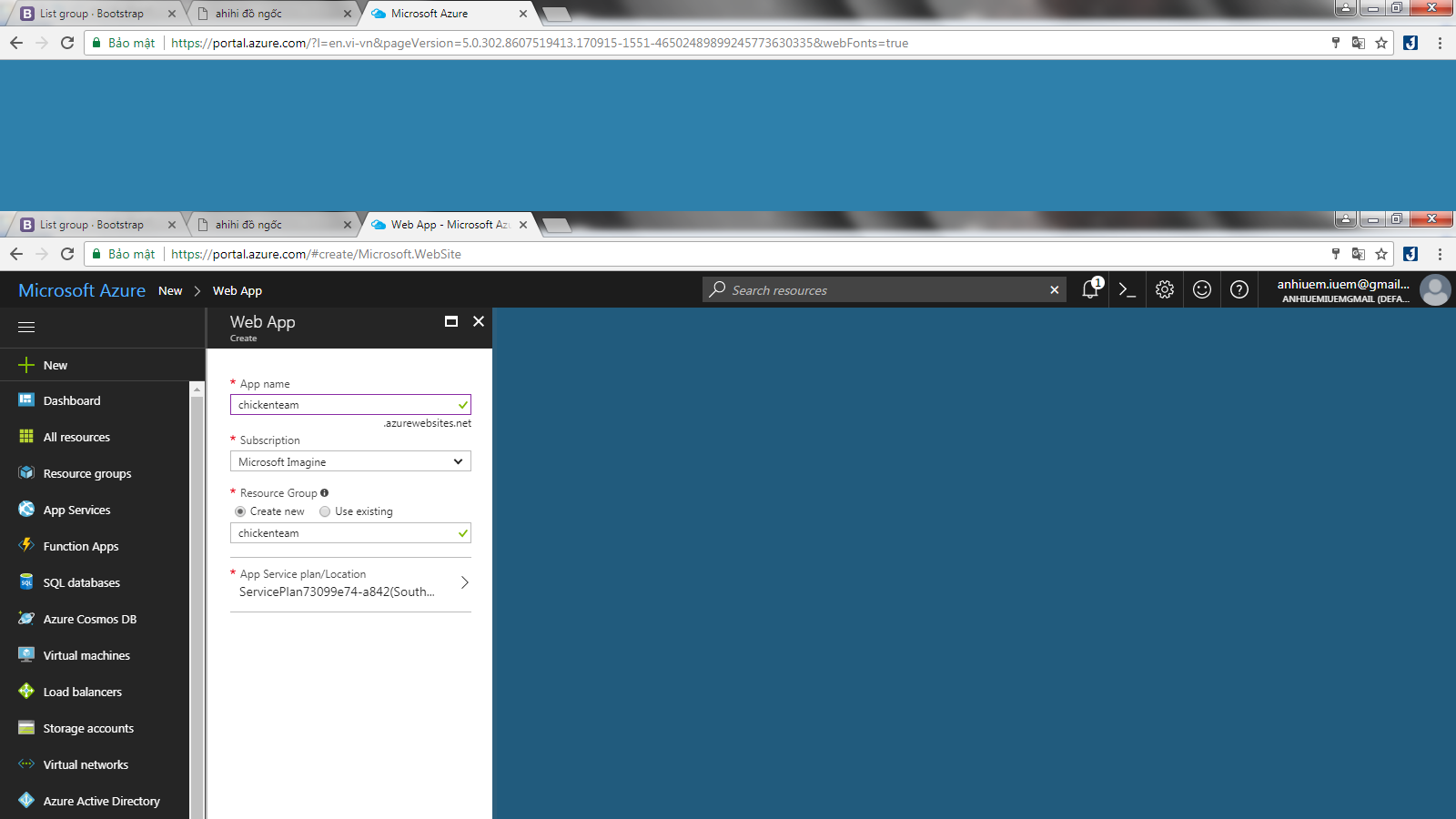Click the Azure Cosmos DB icon
The height and width of the screenshot is (819, 1456).
26,619
